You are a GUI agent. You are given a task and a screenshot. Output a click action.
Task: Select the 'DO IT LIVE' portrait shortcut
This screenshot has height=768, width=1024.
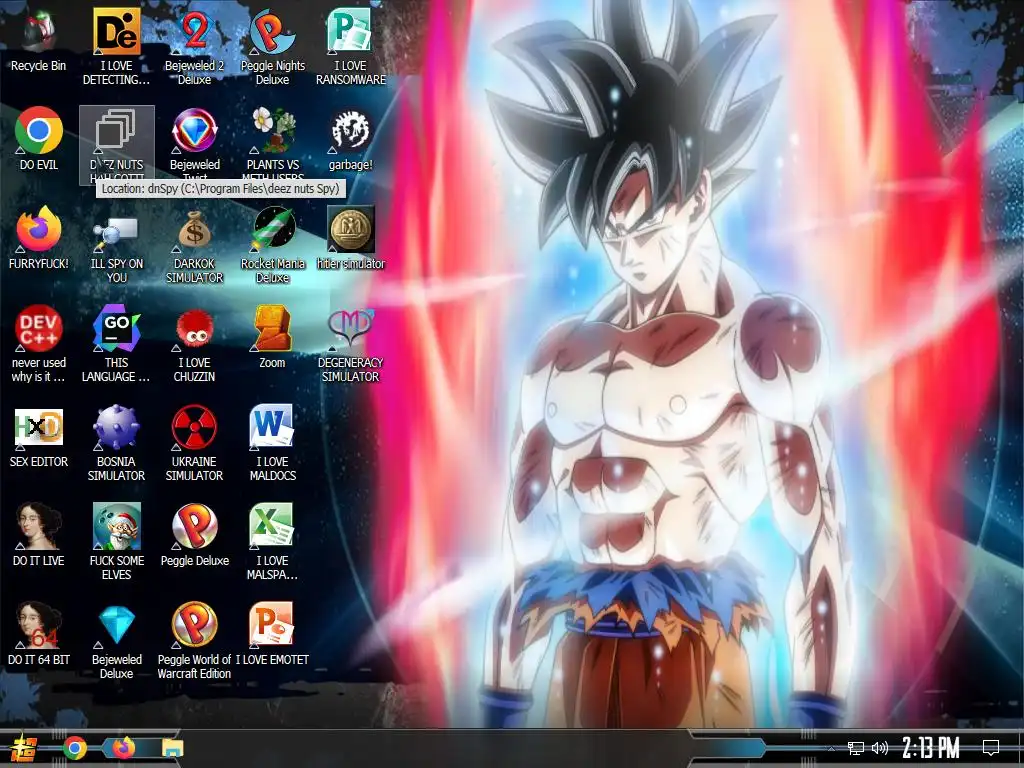tap(39, 534)
